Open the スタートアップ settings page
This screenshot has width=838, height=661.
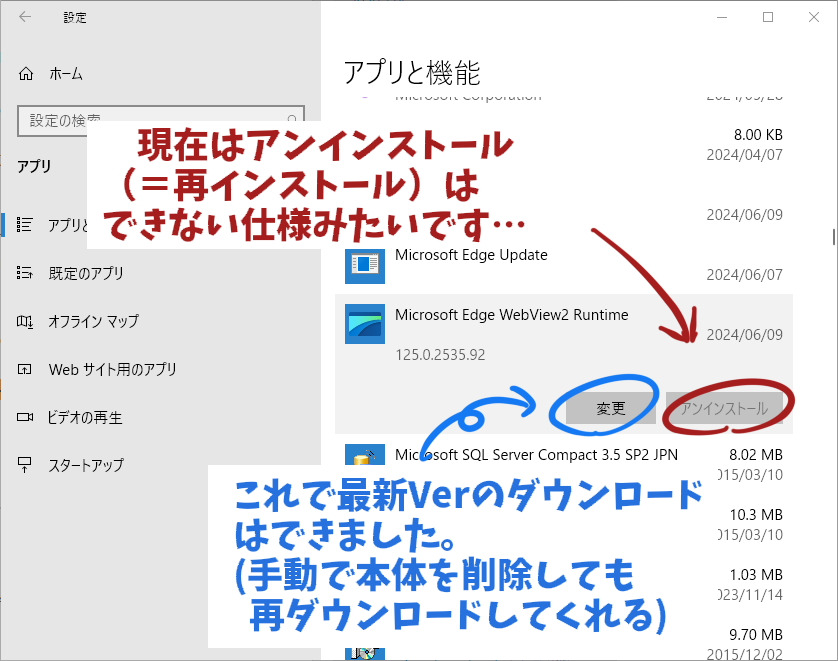(86, 465)
